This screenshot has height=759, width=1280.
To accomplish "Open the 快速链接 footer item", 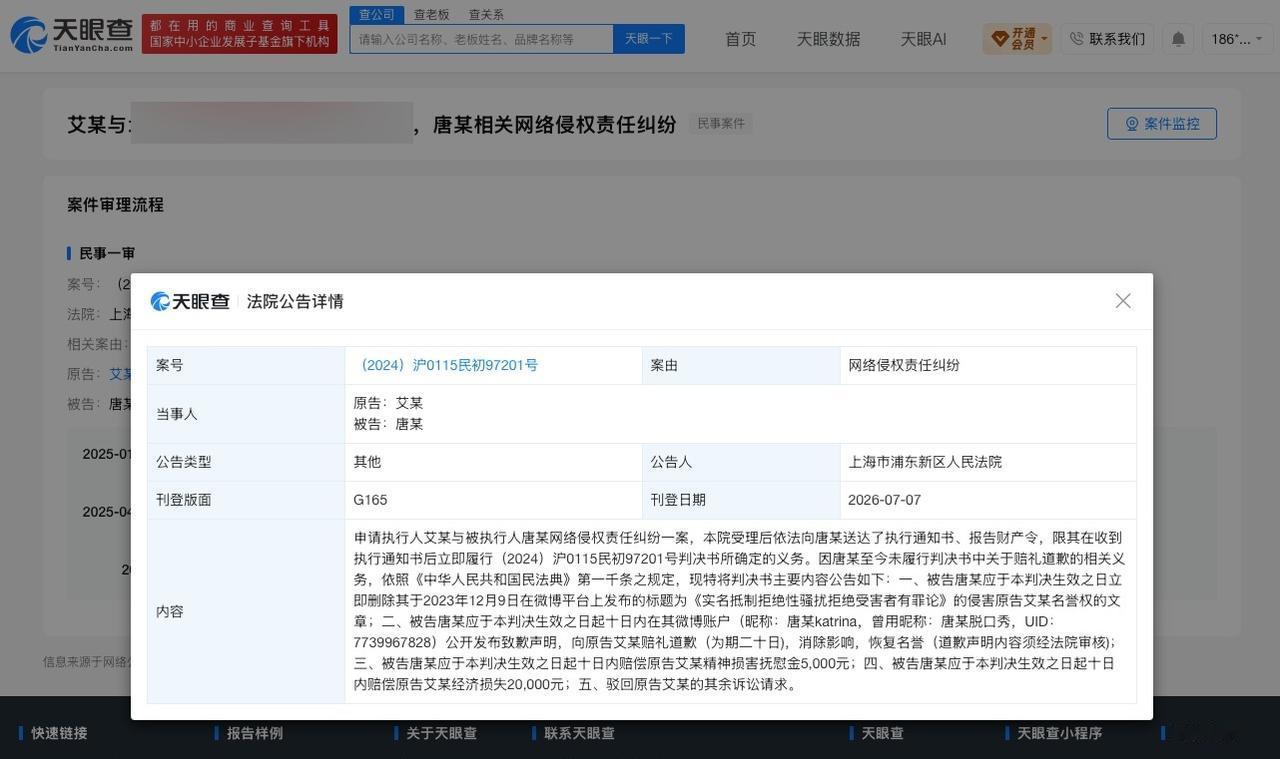I will (x=59, y=733).
